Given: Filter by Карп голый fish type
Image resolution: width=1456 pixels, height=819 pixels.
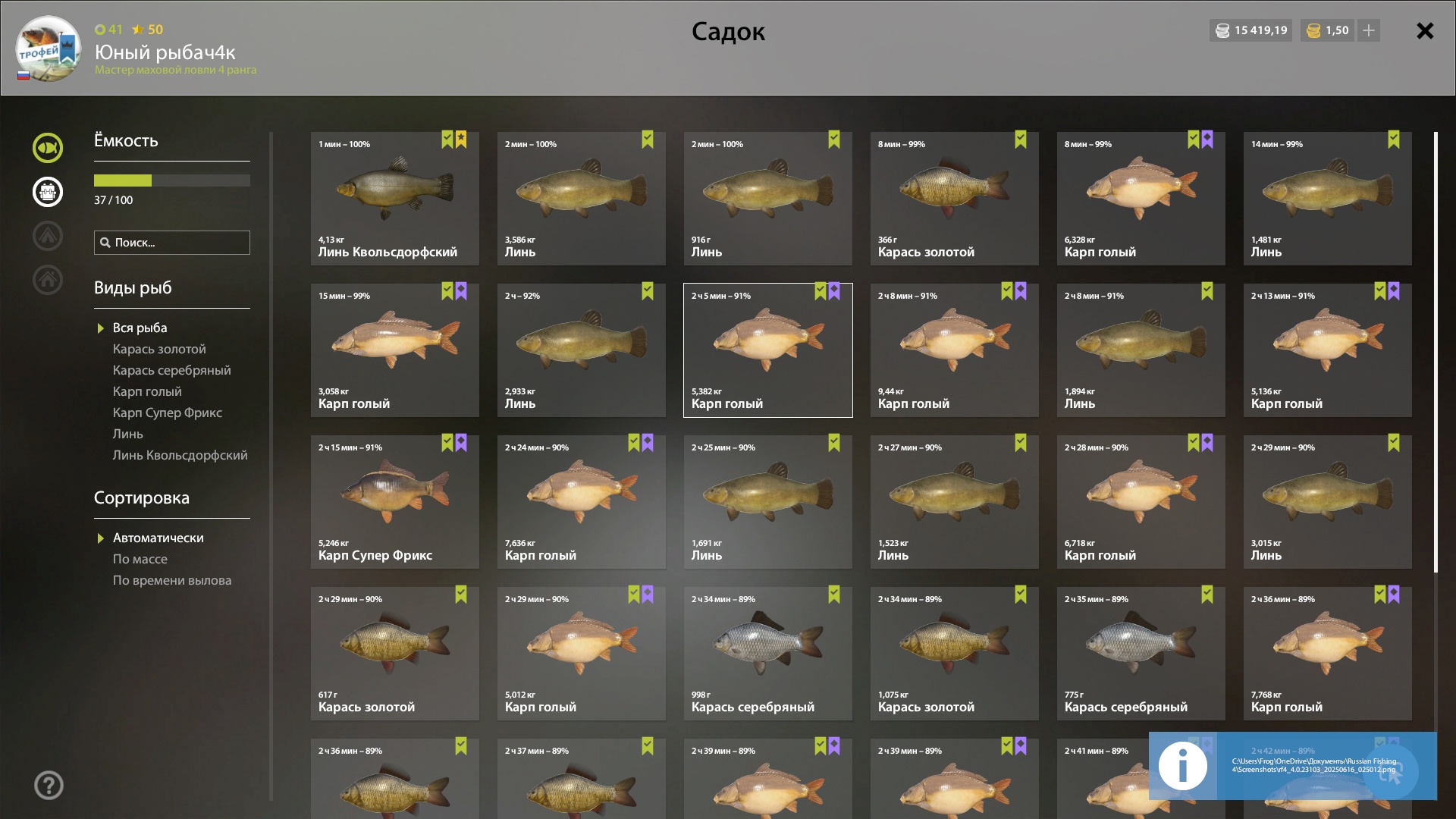Looking at the screenshot, I should click(x=147, y=391).
